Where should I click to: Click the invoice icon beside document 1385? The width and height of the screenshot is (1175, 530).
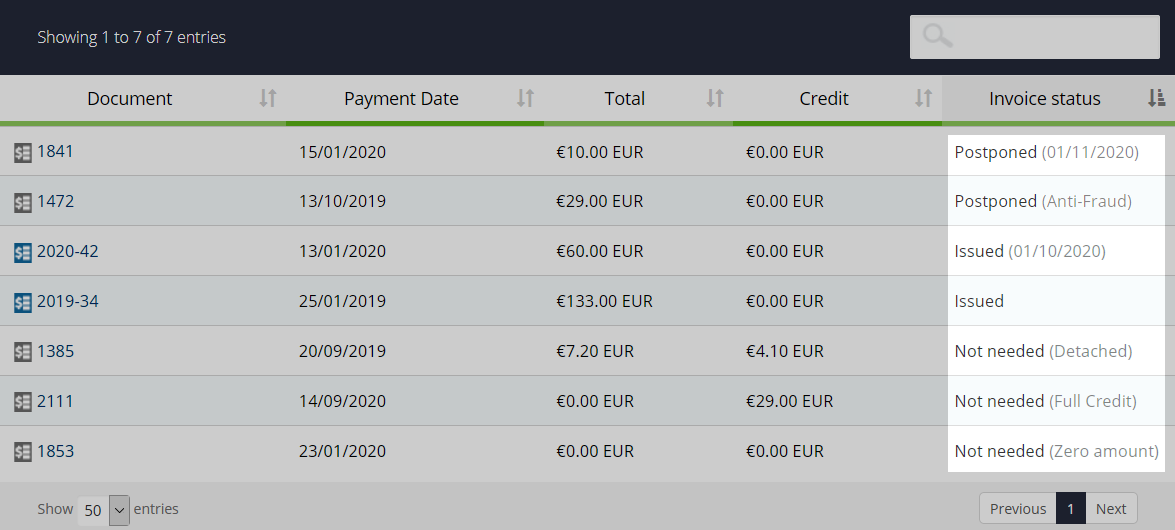23,352
